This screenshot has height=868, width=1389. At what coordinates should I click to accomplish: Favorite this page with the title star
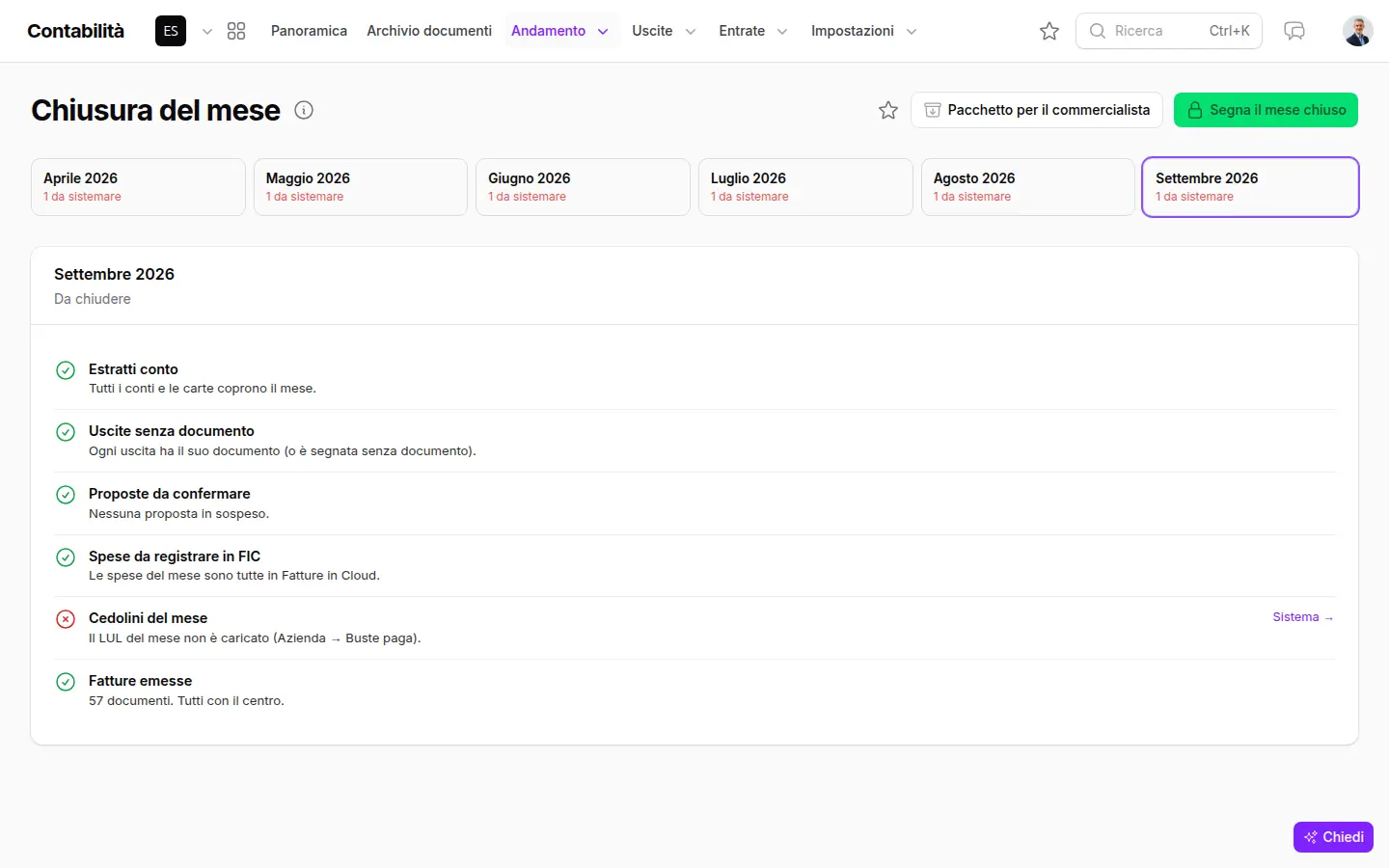(888, 110)
